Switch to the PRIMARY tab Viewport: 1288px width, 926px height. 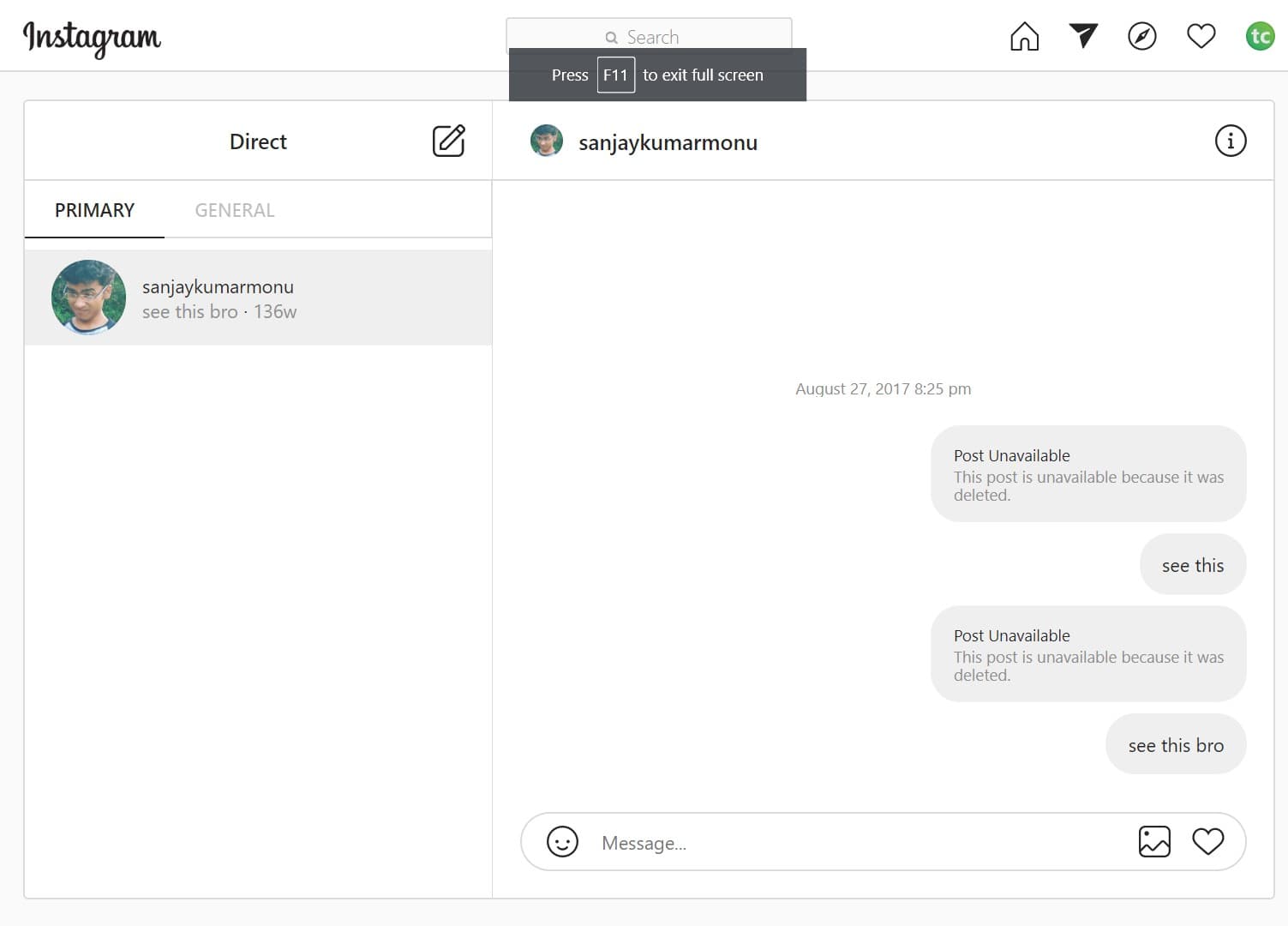94,210
